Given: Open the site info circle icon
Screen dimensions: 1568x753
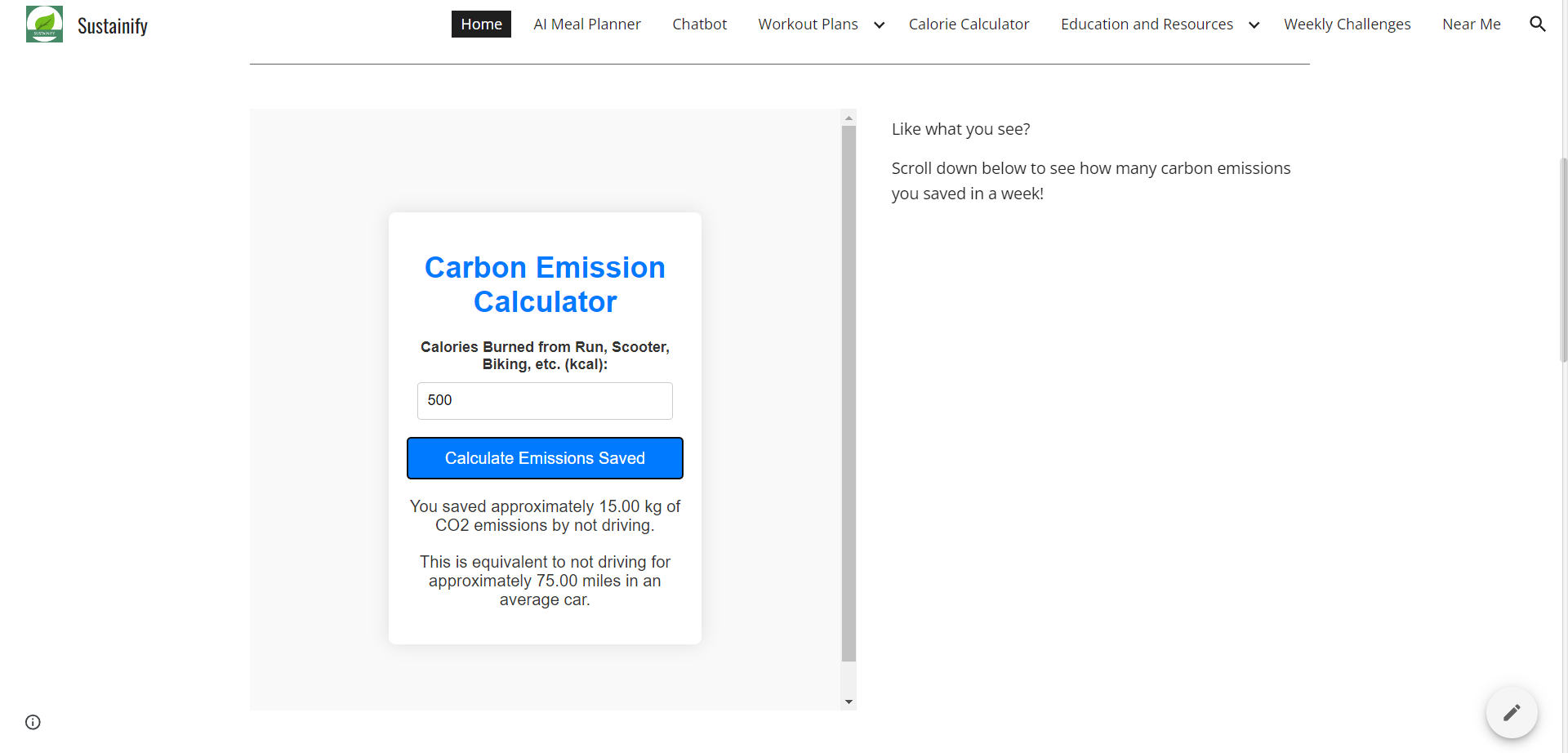Looking at the screenshot, I should coord(33,722).
